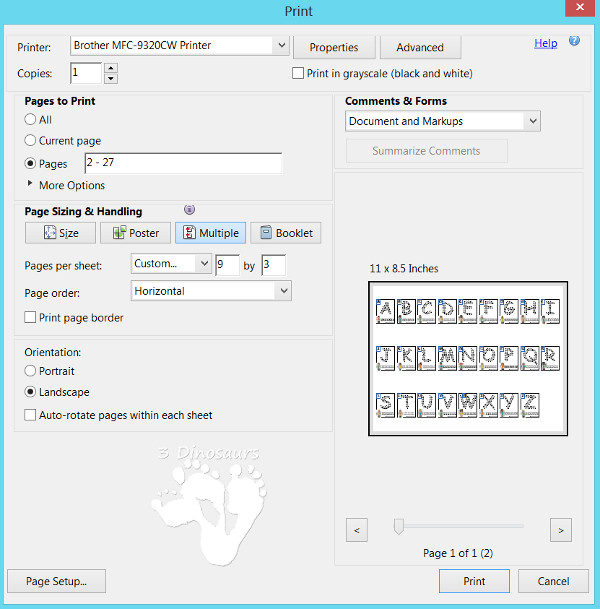
Task: Open the Printer selection dropdown
Action: pyautogui.click(x=280, y=45)
